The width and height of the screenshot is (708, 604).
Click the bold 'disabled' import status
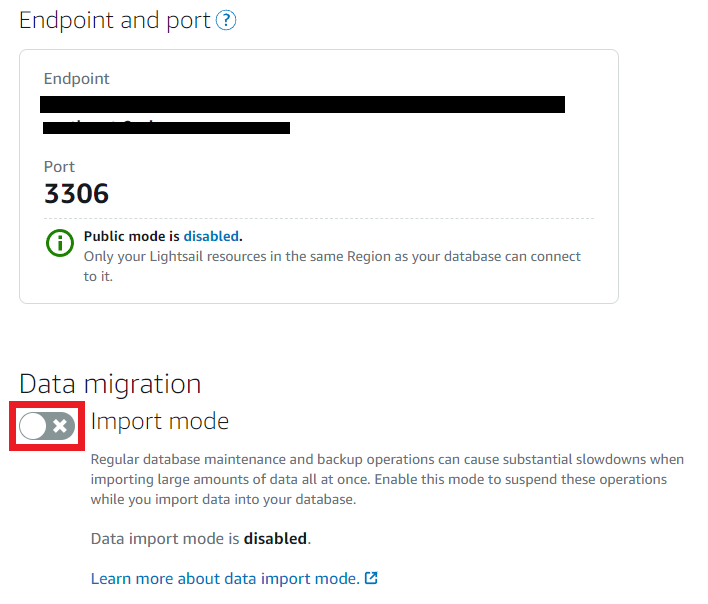(275, 539)
